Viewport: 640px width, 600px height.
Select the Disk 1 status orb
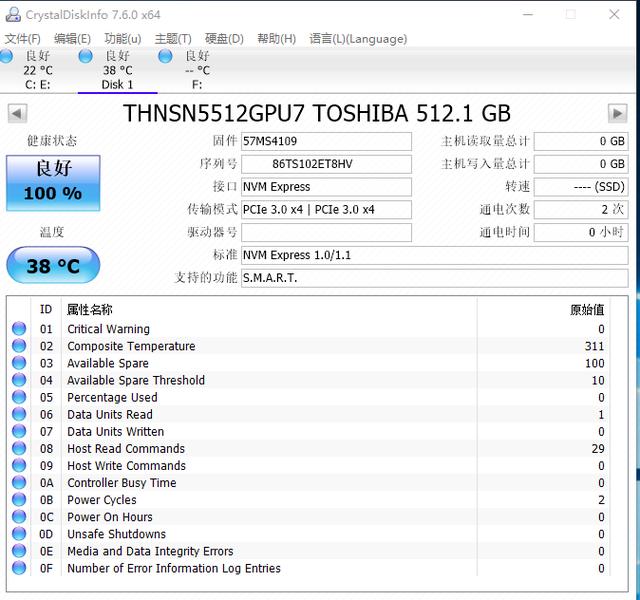(85, 56)
